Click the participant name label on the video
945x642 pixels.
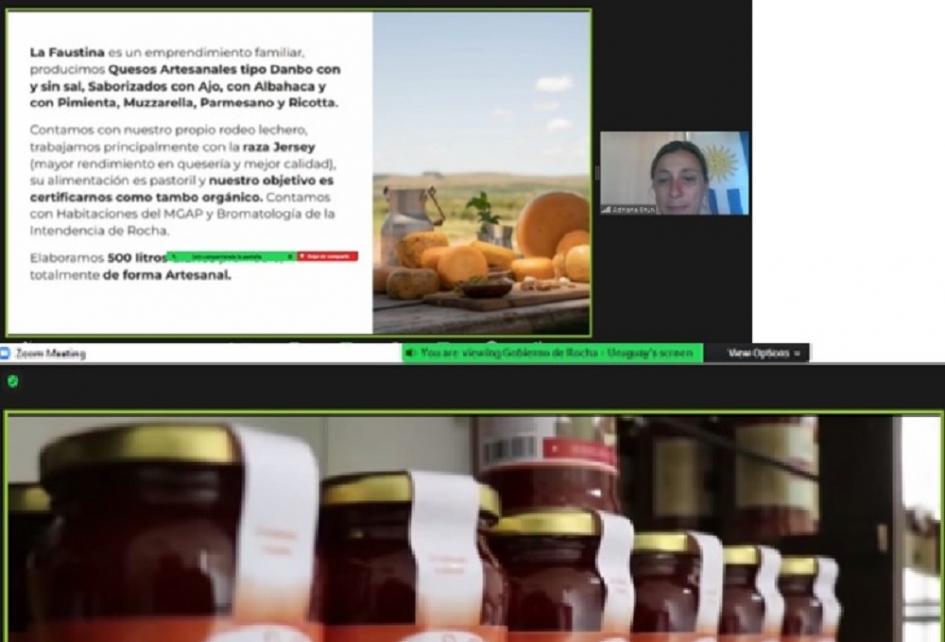pos(633,210)
